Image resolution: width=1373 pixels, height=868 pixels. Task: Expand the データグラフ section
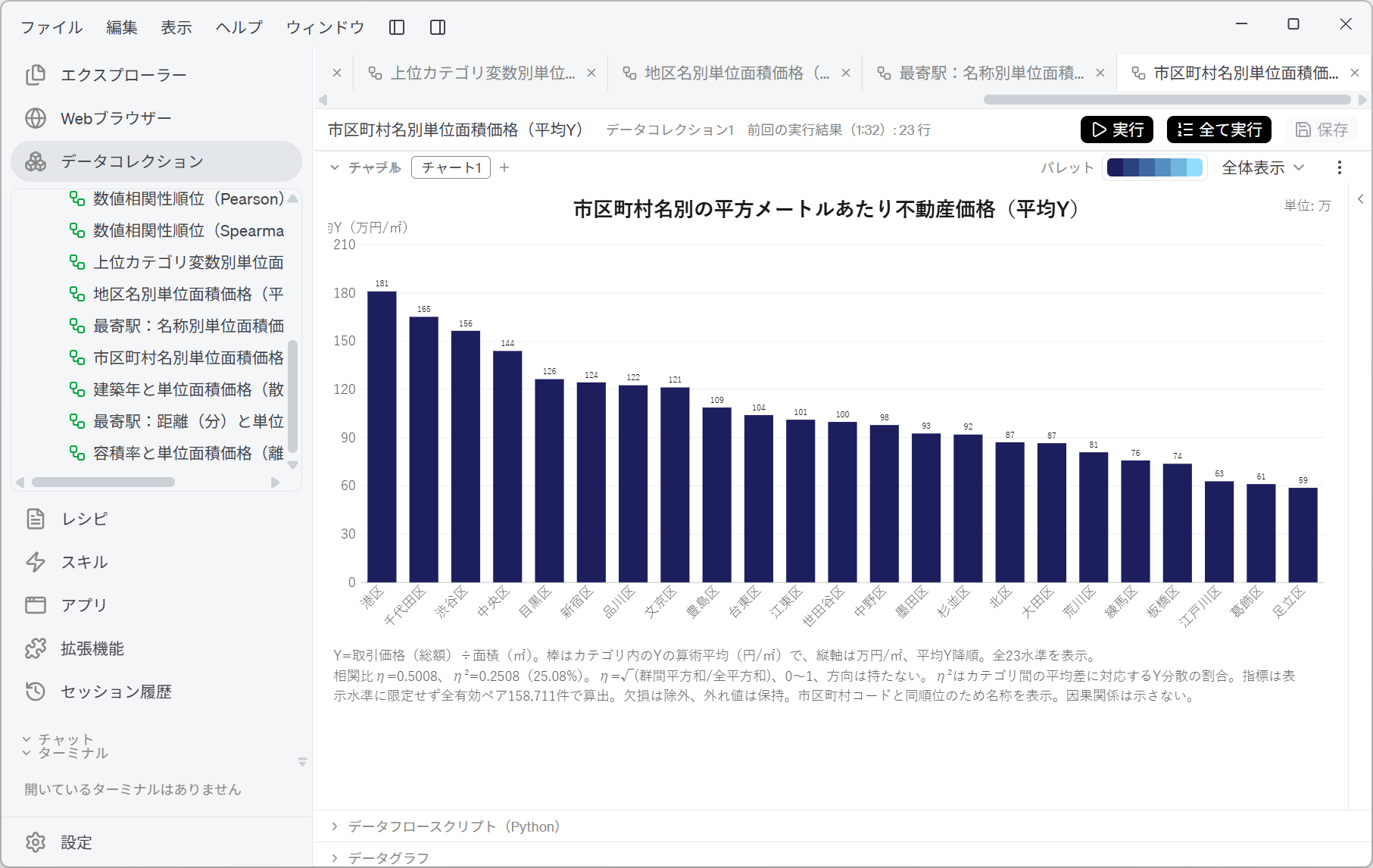tap(379, 857)
